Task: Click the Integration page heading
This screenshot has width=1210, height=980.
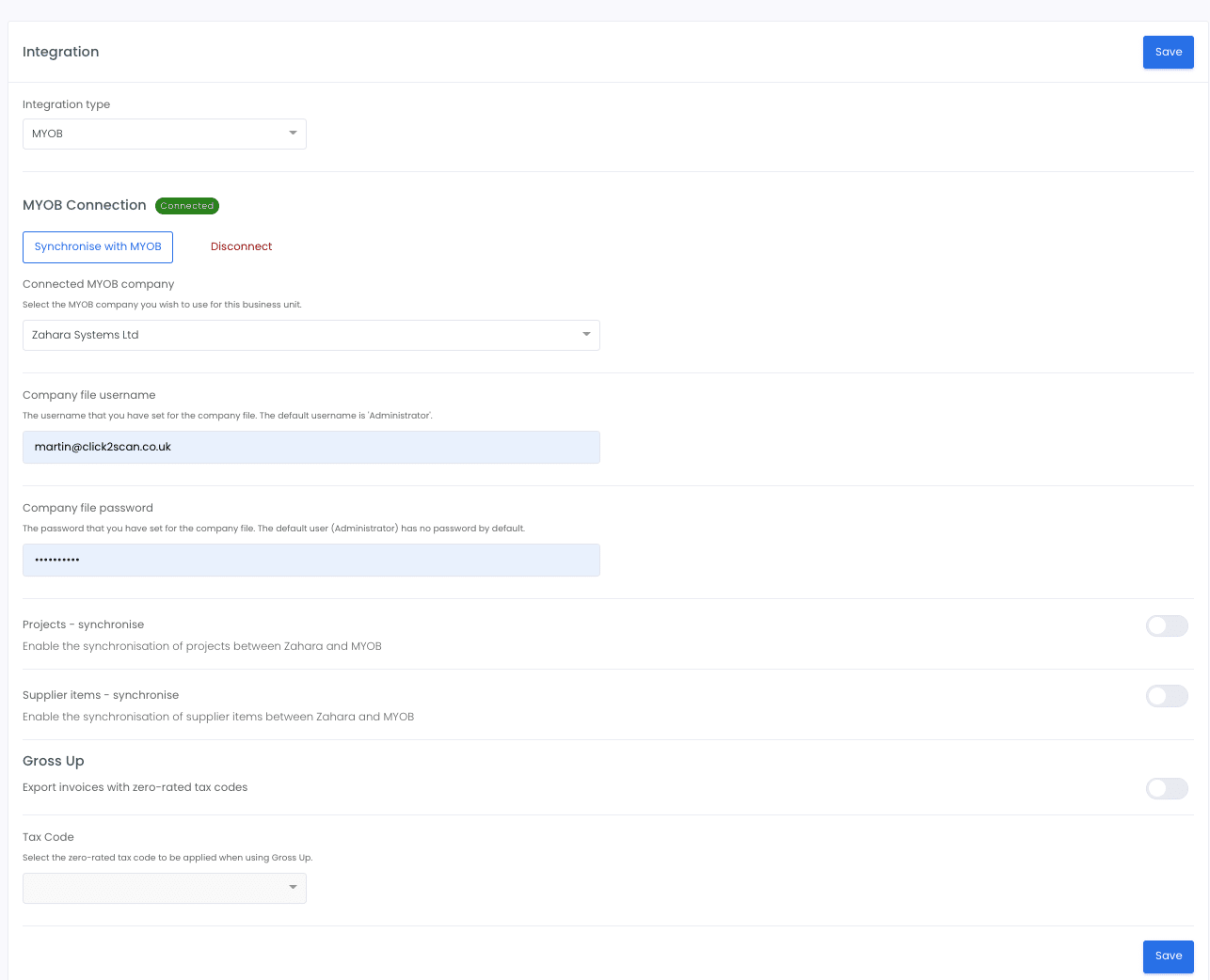Action: tap(61, 52)
